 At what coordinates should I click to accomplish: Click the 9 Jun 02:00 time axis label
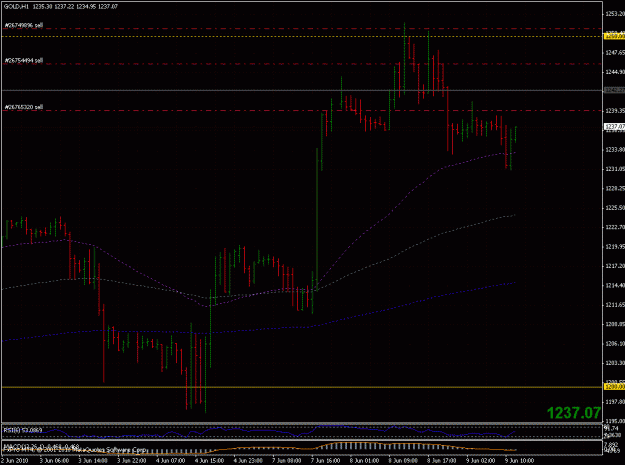tap(482, 461)
